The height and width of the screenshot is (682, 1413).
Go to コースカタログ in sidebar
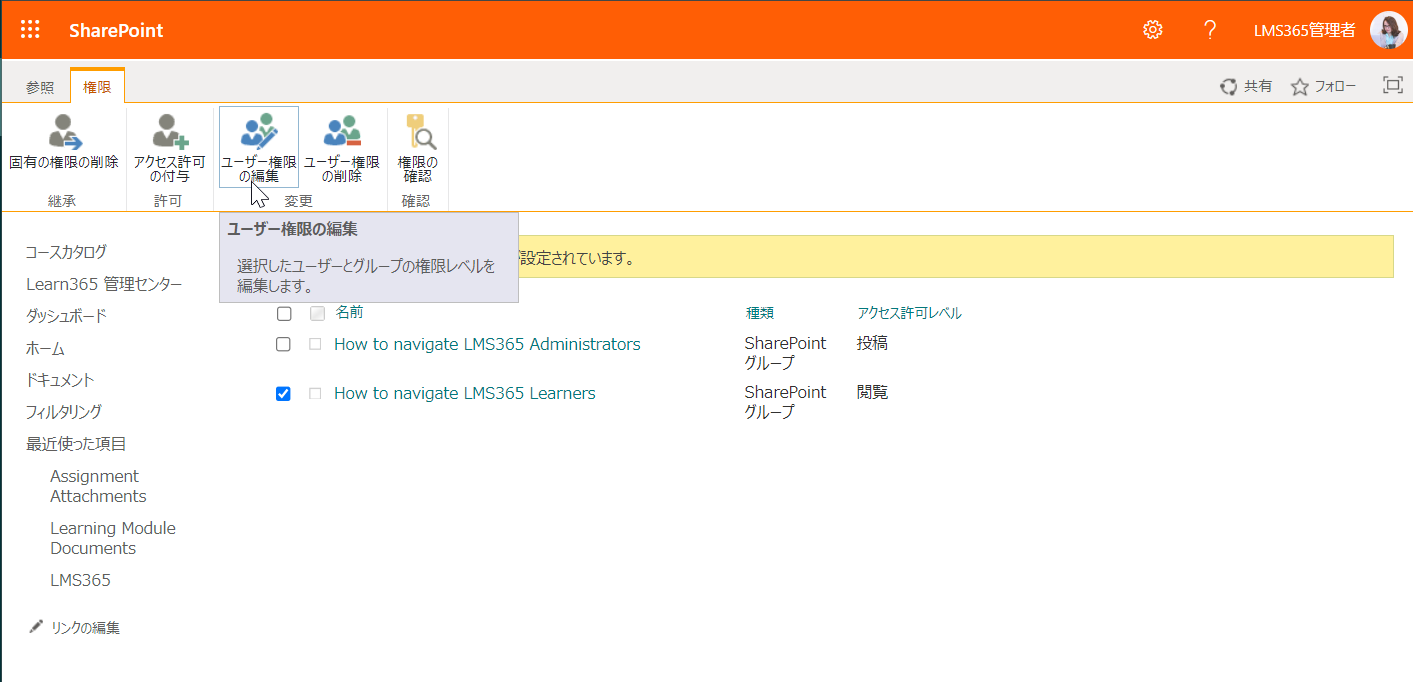point(66,252)
